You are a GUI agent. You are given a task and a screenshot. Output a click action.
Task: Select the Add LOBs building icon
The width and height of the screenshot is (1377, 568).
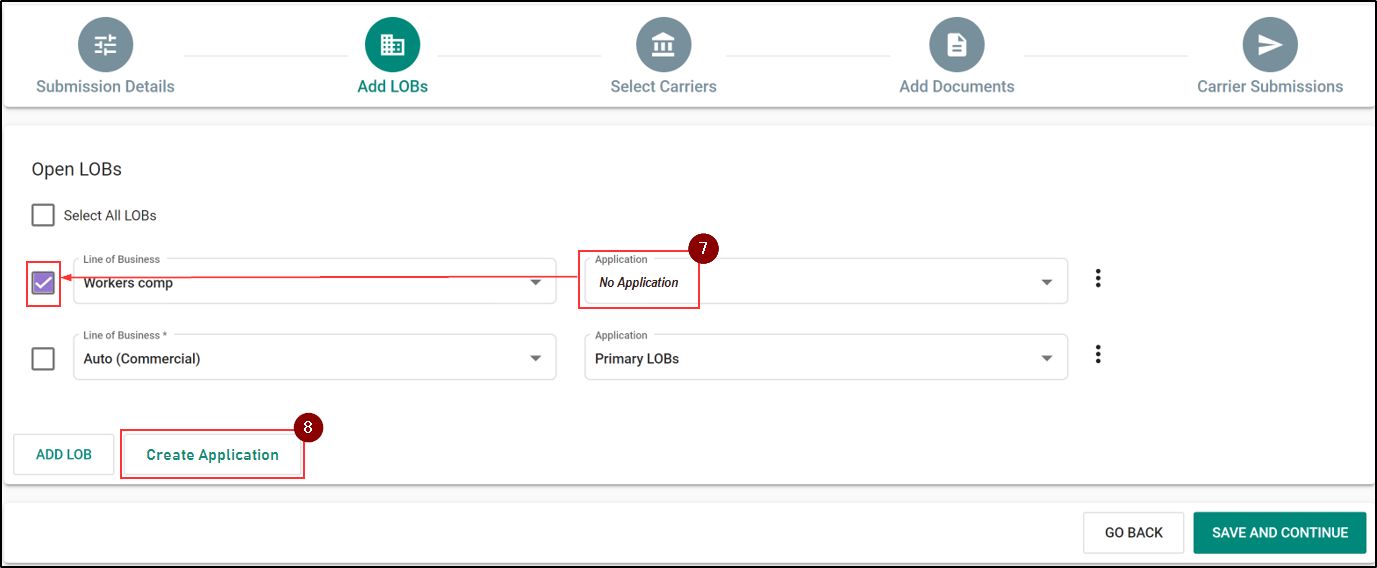(x=392, y=45)
